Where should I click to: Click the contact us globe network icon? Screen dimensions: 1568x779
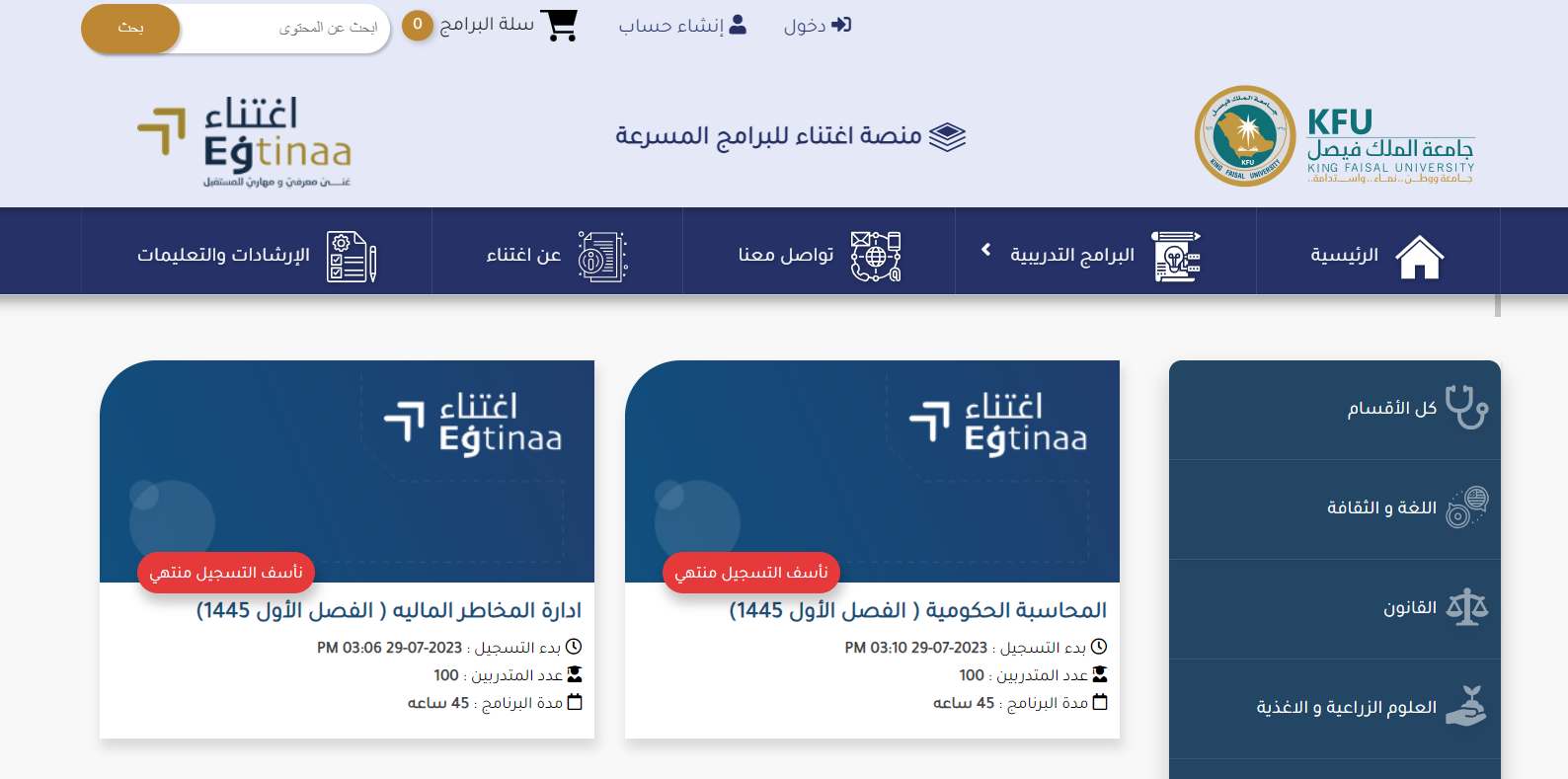point(876,256)
